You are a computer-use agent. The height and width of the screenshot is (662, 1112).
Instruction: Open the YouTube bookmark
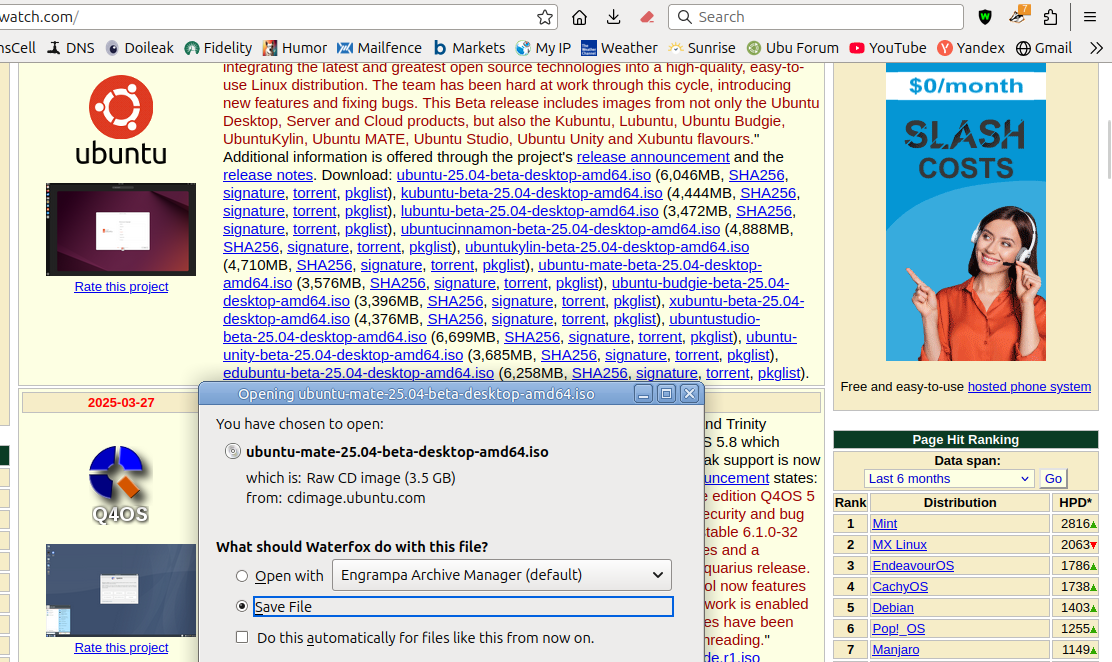tap(888, 48)
